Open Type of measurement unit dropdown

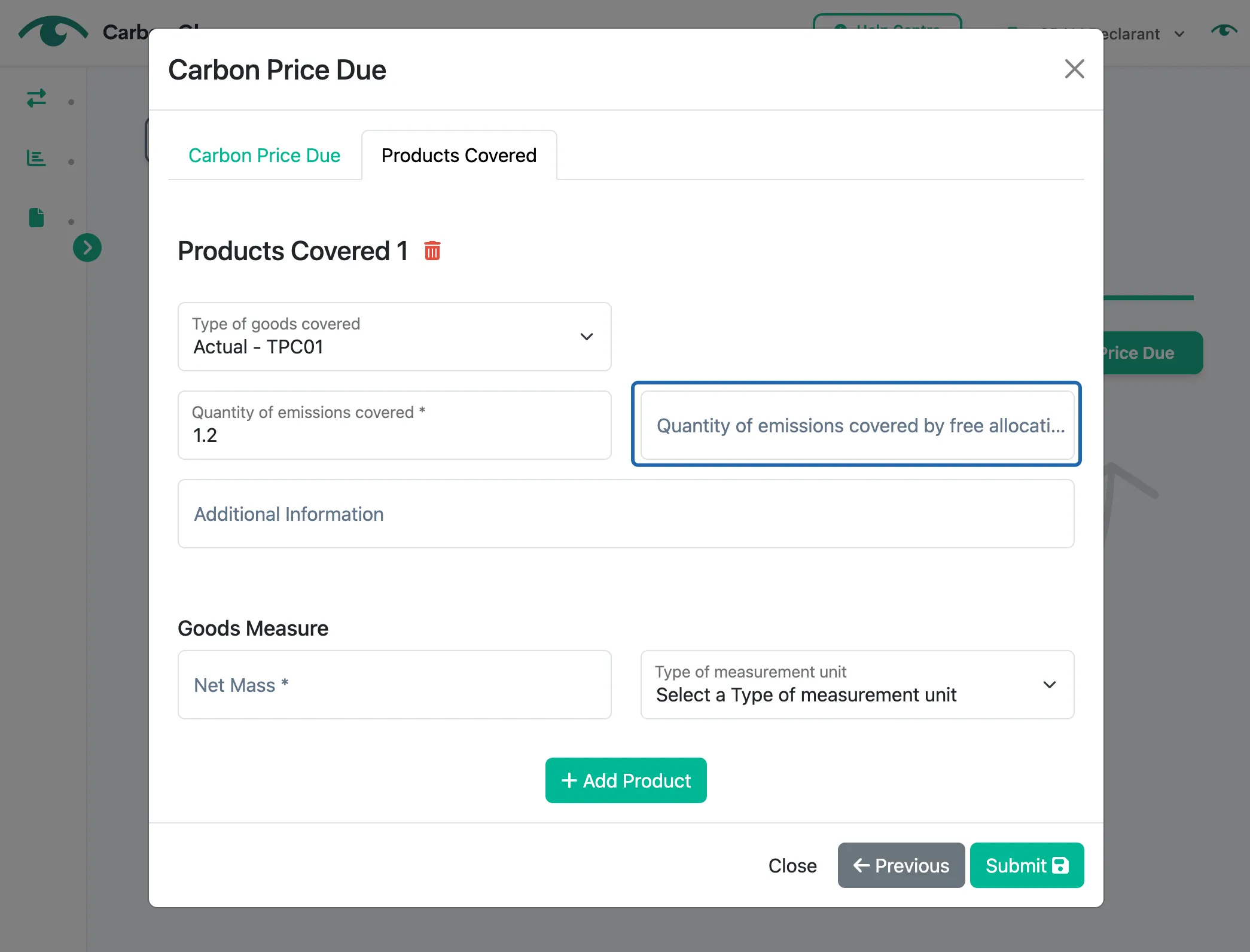tap(857, 685)
